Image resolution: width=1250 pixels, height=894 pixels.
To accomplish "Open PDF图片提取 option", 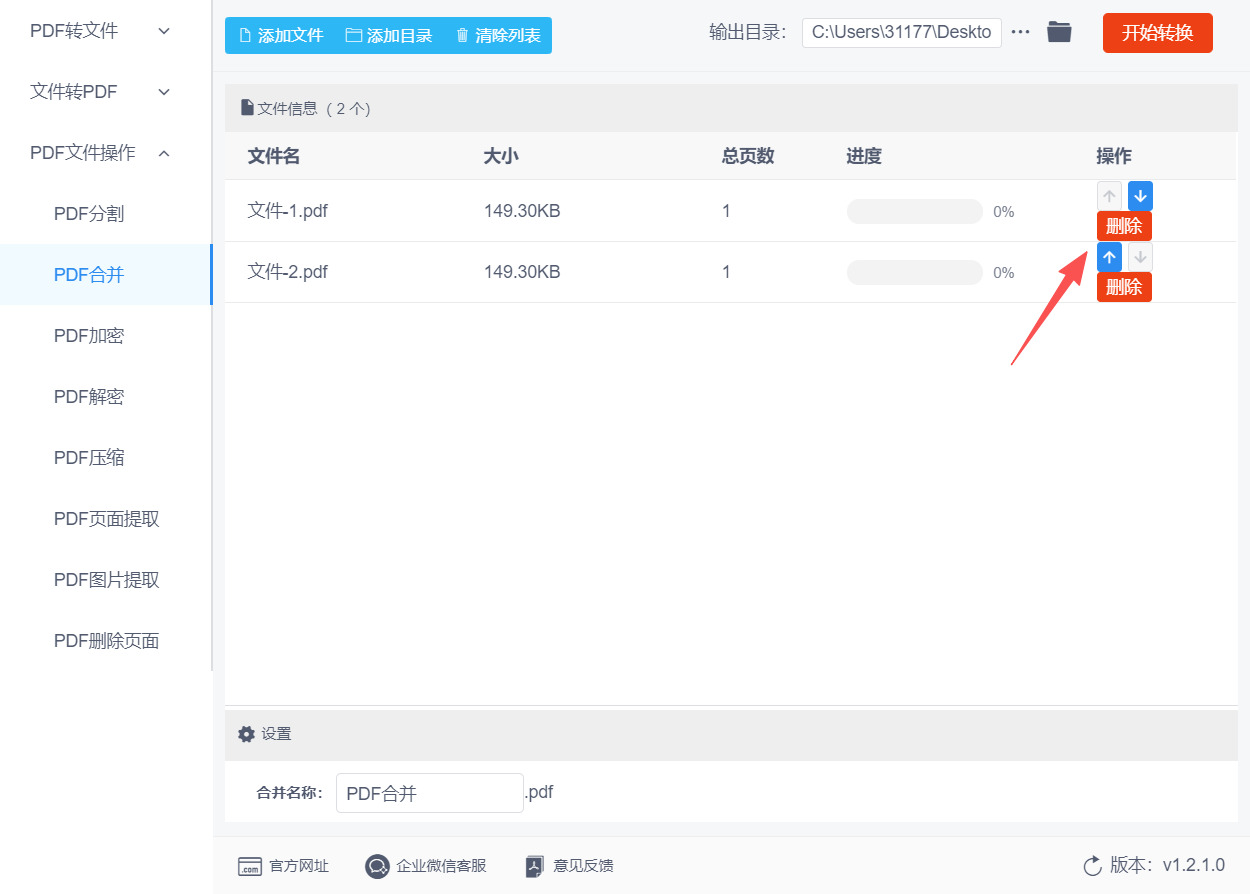I will tap(107, 580).
